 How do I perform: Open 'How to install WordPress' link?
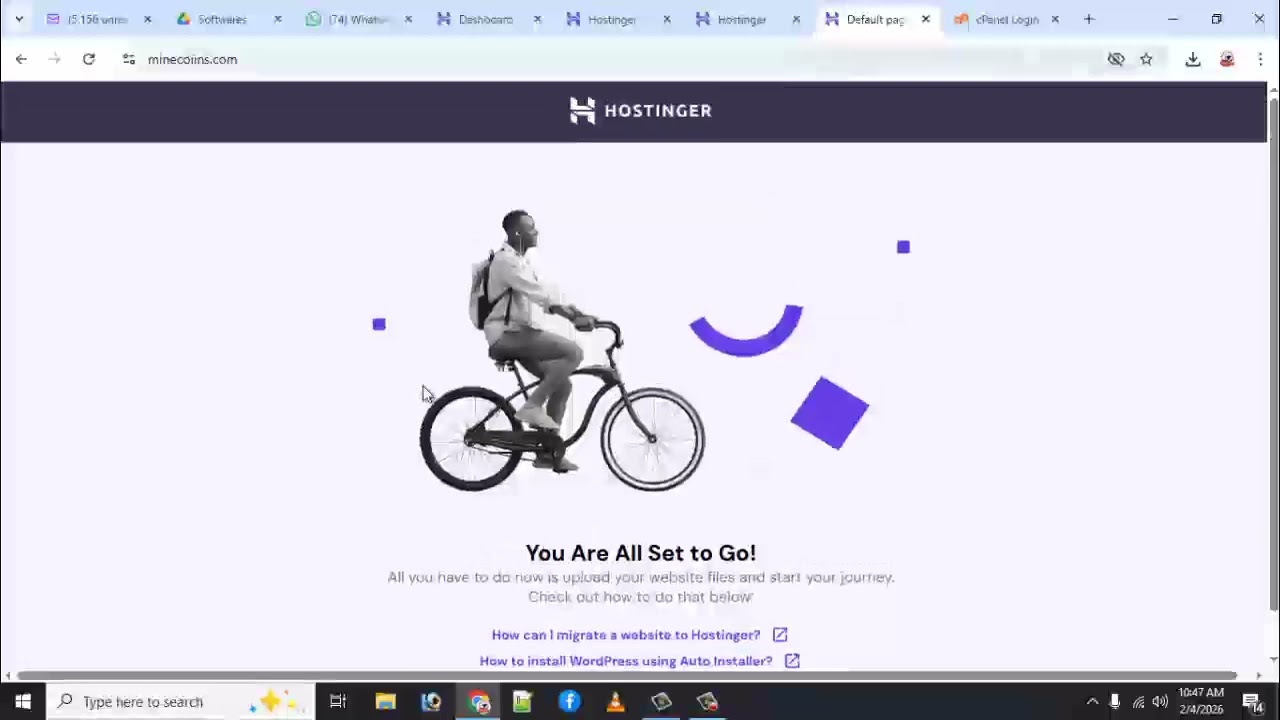[626, 661]
